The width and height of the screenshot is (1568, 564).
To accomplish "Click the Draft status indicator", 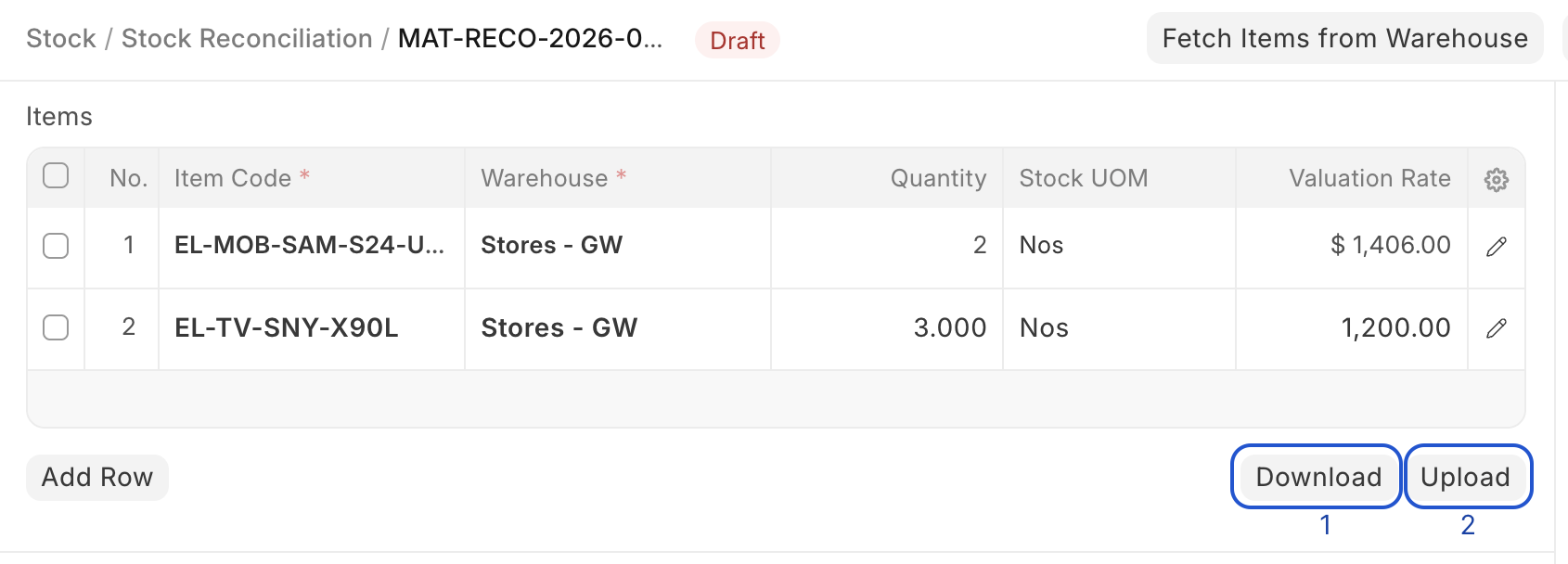I will pos(737,41).
